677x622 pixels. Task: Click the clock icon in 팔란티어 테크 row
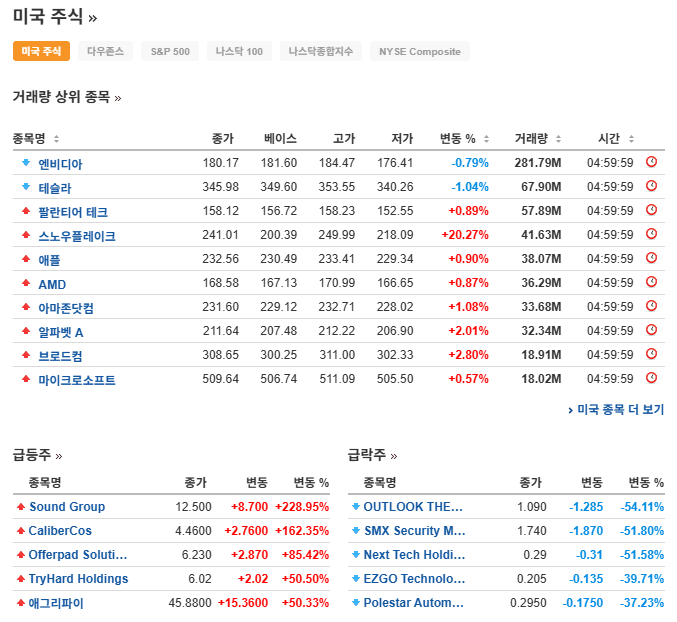point(651,210)
